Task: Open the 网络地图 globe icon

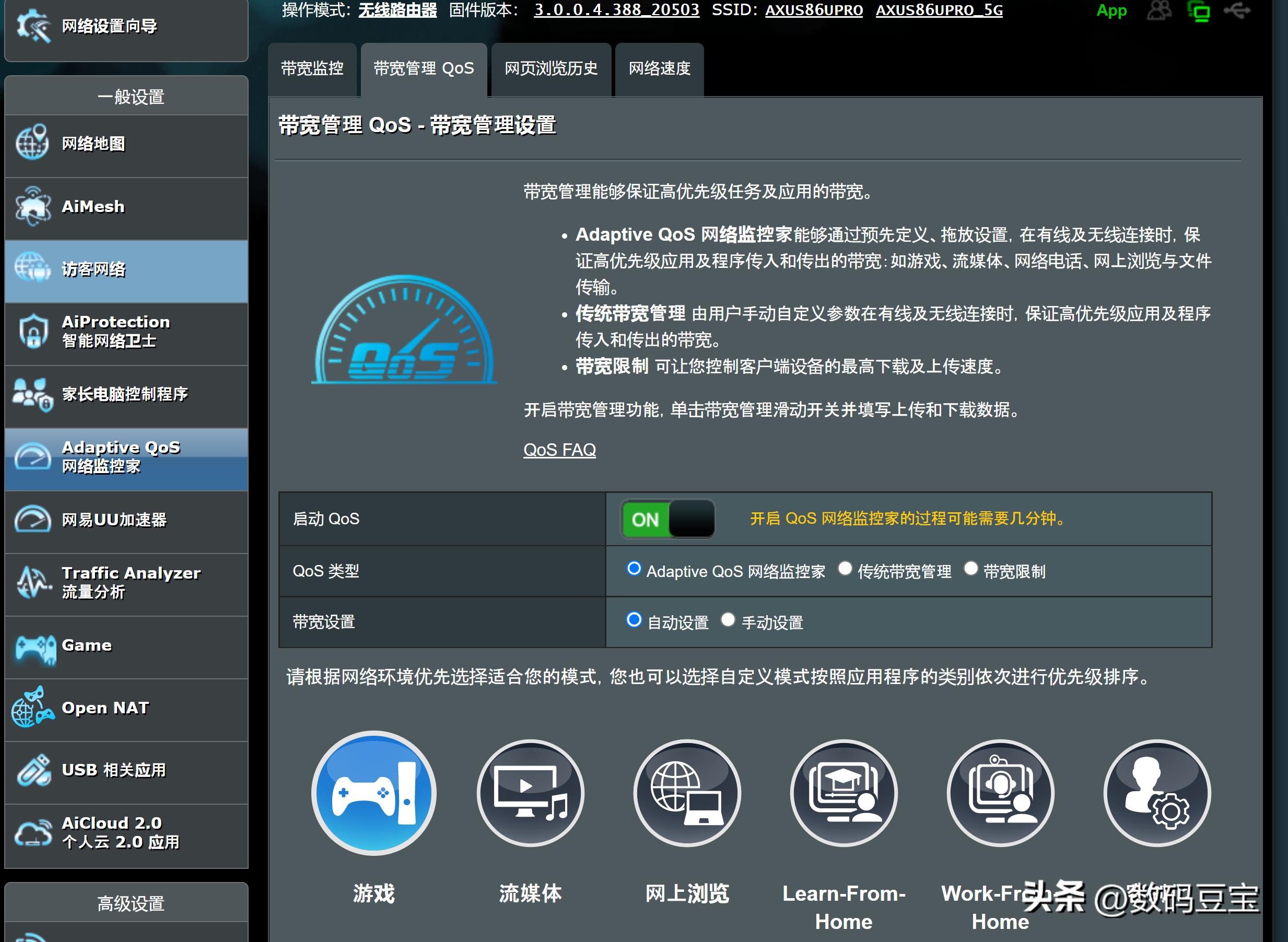Action: (x=32, y=144)
